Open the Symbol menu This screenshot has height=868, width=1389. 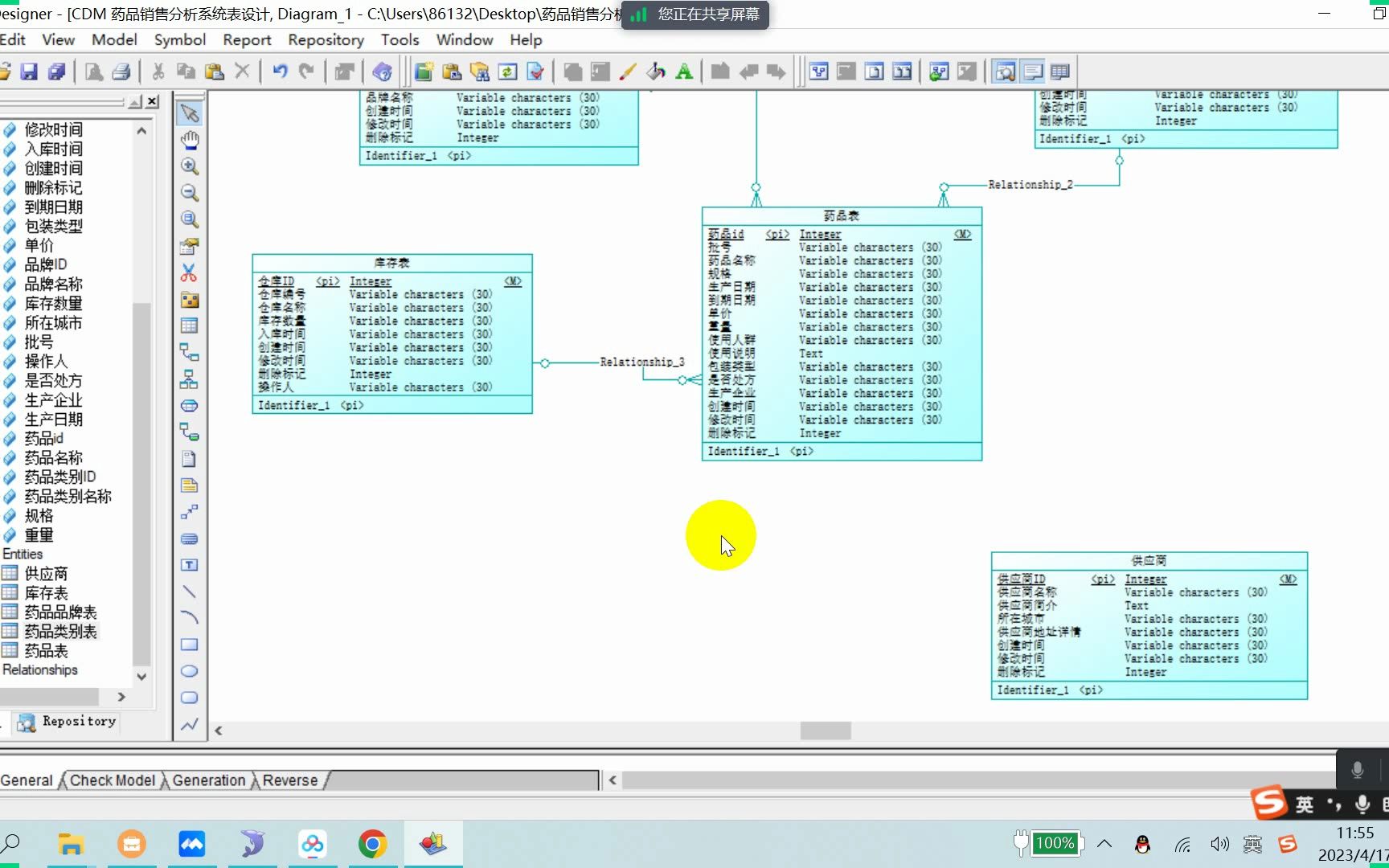180,39
